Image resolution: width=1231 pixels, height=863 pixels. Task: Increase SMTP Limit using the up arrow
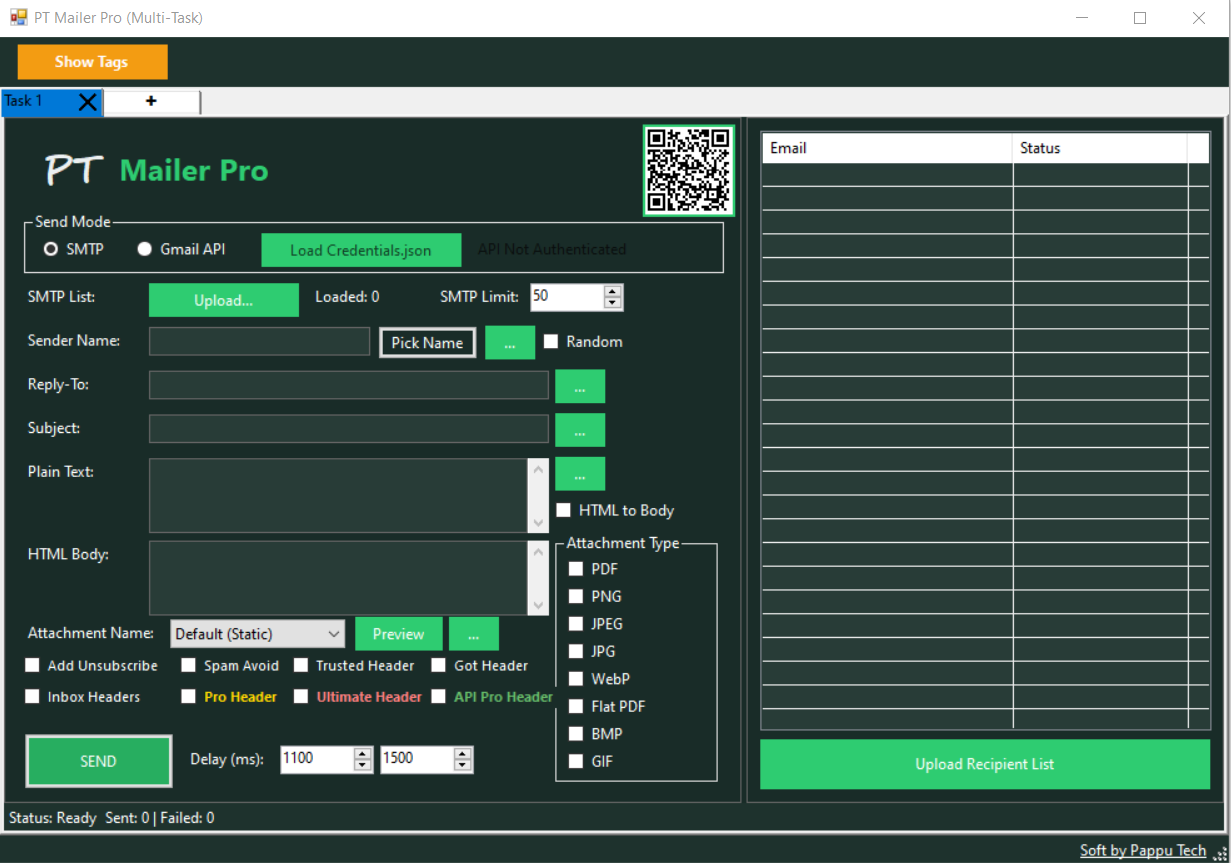click(611, 291)
